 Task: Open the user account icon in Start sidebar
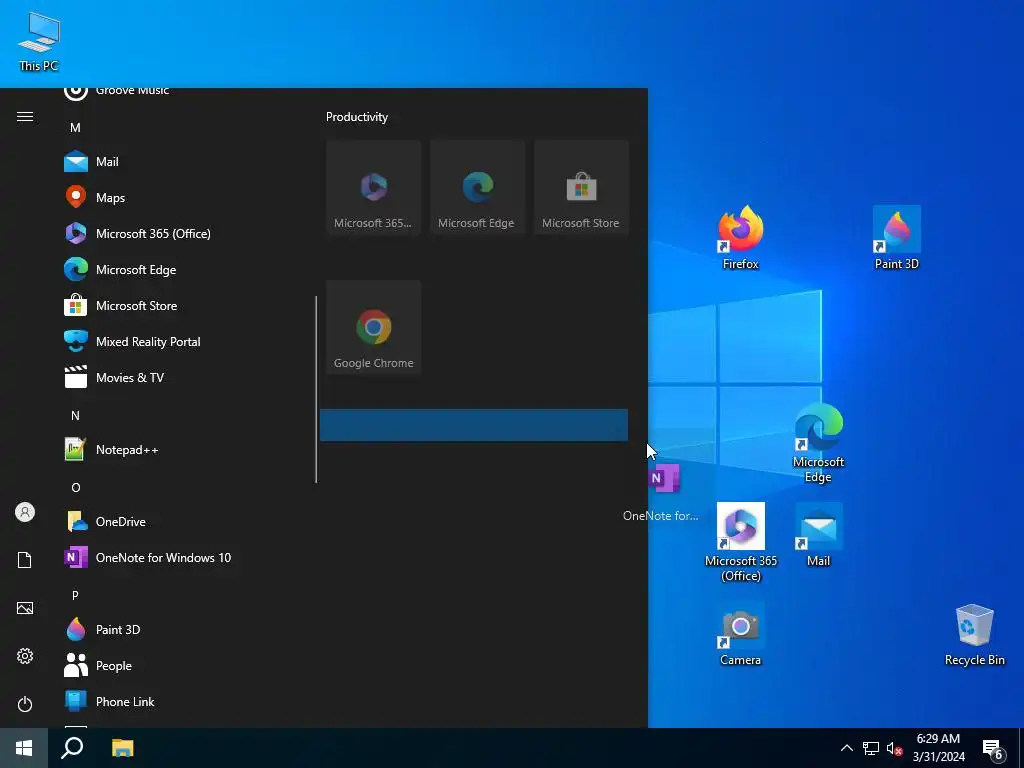[25, 512]
